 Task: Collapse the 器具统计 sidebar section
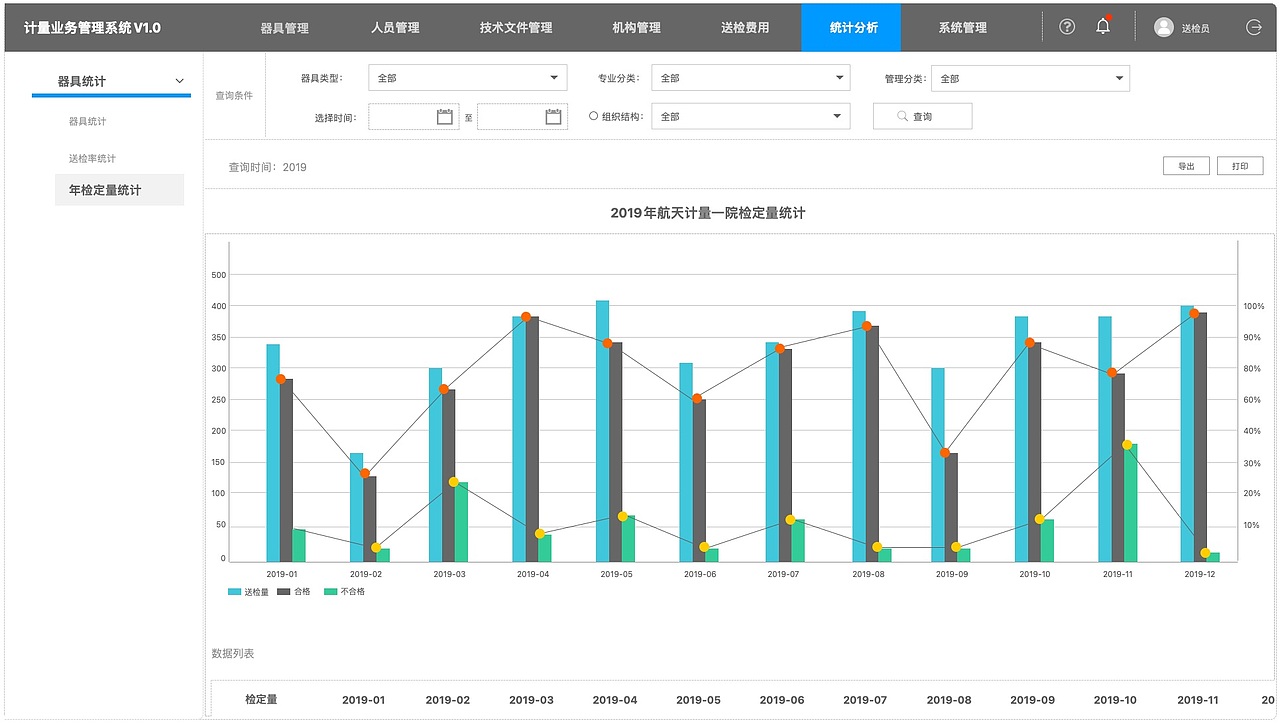coord(180,81)
